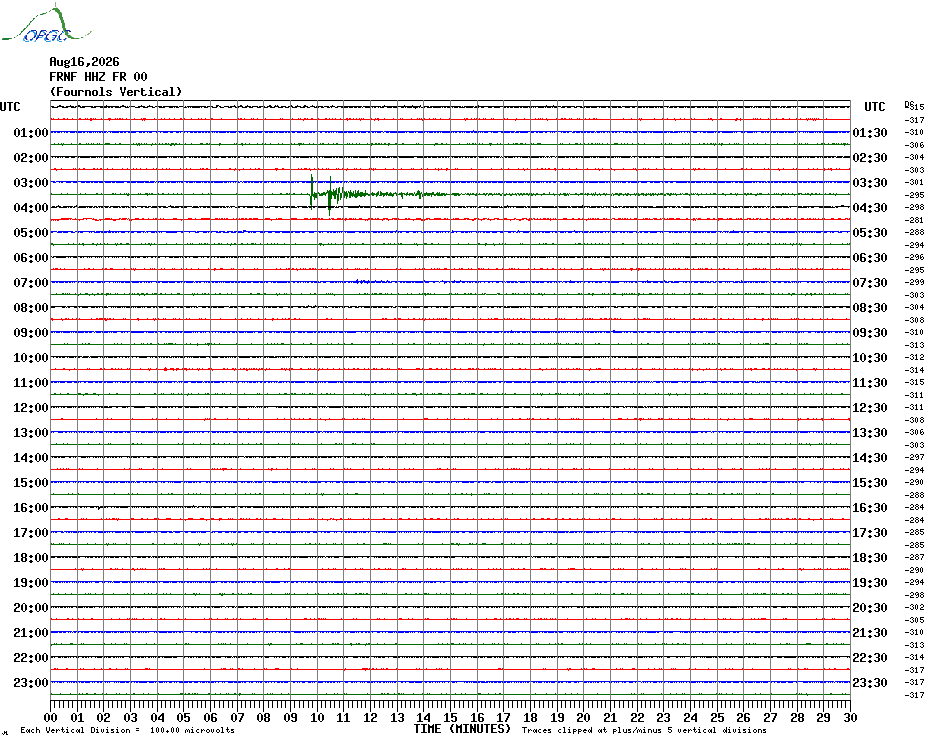
Task: Click minute tick label "30" on the bottom axis
Action: coord(851,717)
